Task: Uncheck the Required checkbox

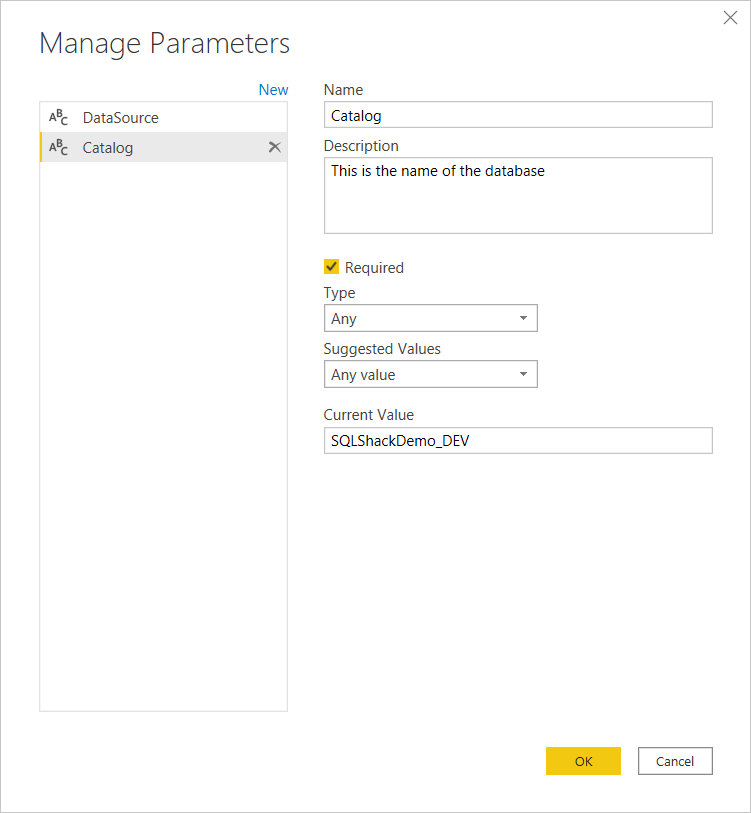Action: click(x=332, y=267)
